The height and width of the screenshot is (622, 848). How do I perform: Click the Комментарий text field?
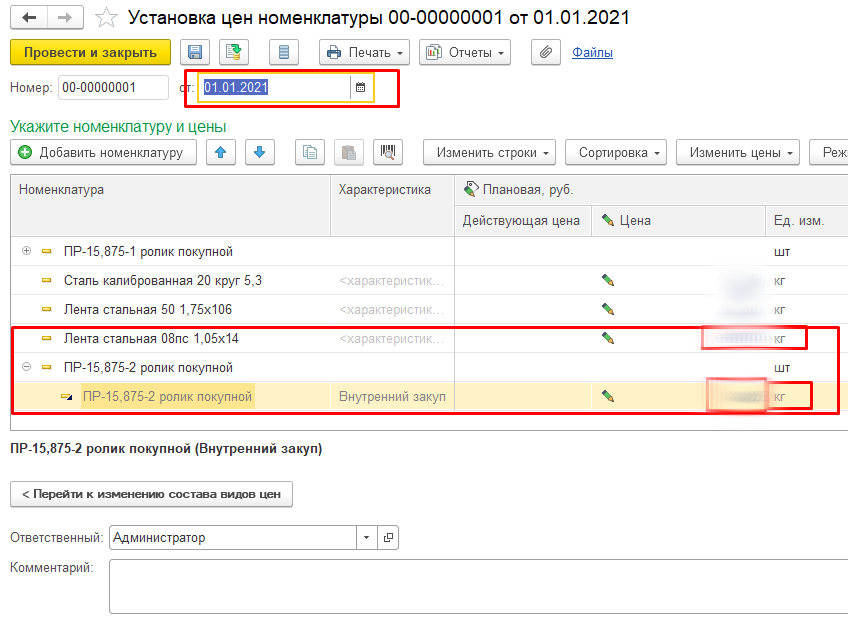[479, 586]
